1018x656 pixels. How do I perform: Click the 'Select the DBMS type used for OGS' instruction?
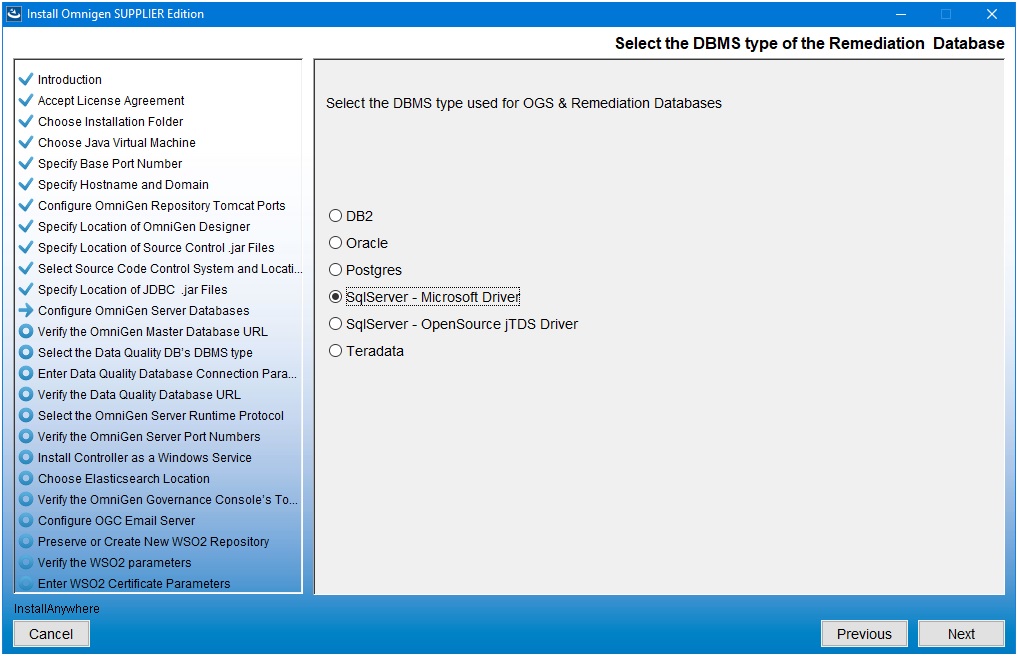[x=523, y=103]
